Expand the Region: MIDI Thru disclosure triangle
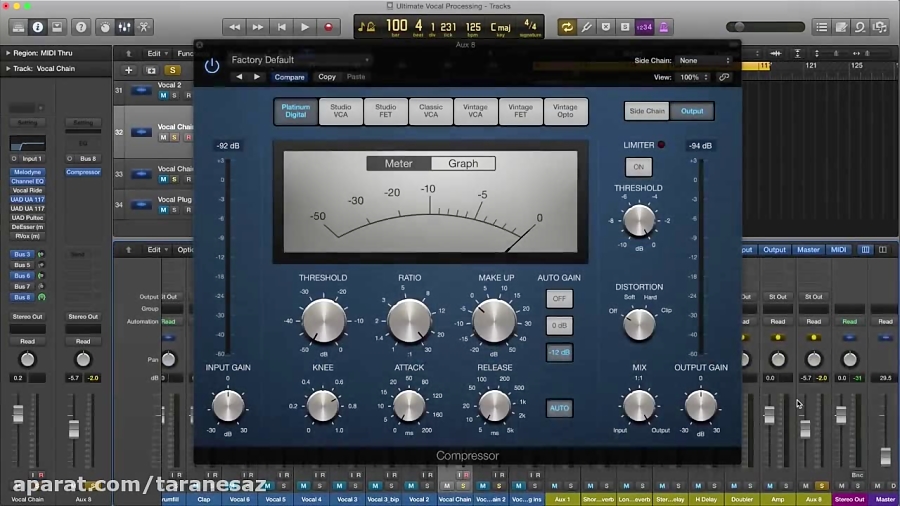The image size is (900, 506). (8, 53)
